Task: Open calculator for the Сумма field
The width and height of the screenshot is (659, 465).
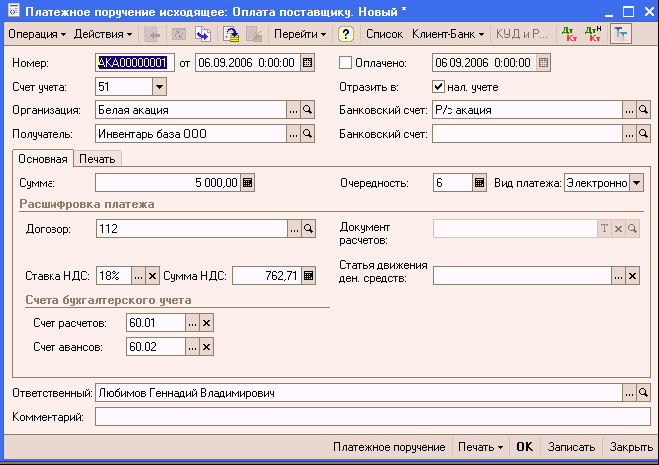Action: [248, 182]
